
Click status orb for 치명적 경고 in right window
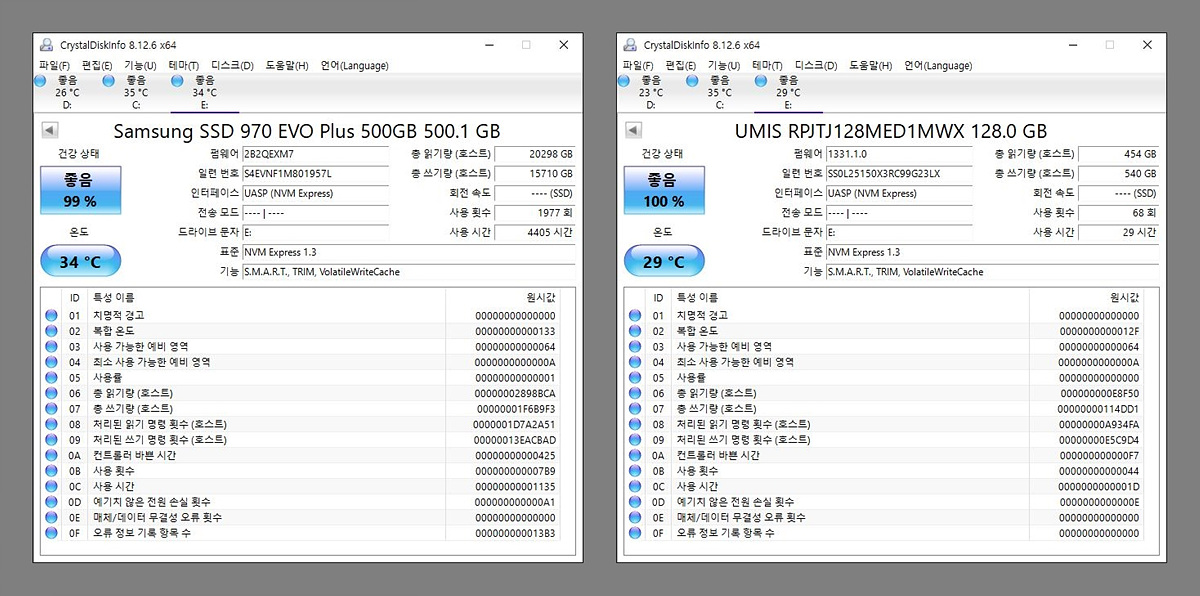point(635,316)
